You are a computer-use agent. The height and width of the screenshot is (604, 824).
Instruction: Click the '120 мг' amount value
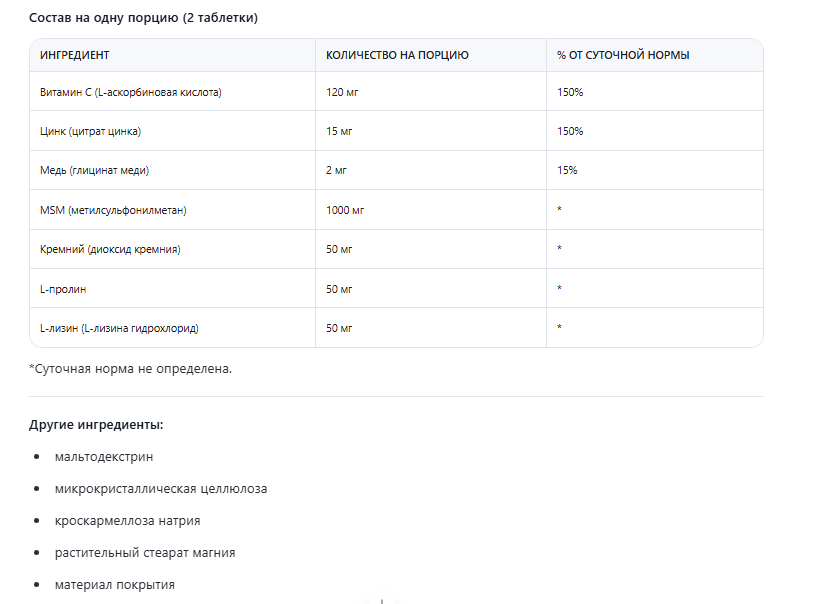tap(343, 92)
